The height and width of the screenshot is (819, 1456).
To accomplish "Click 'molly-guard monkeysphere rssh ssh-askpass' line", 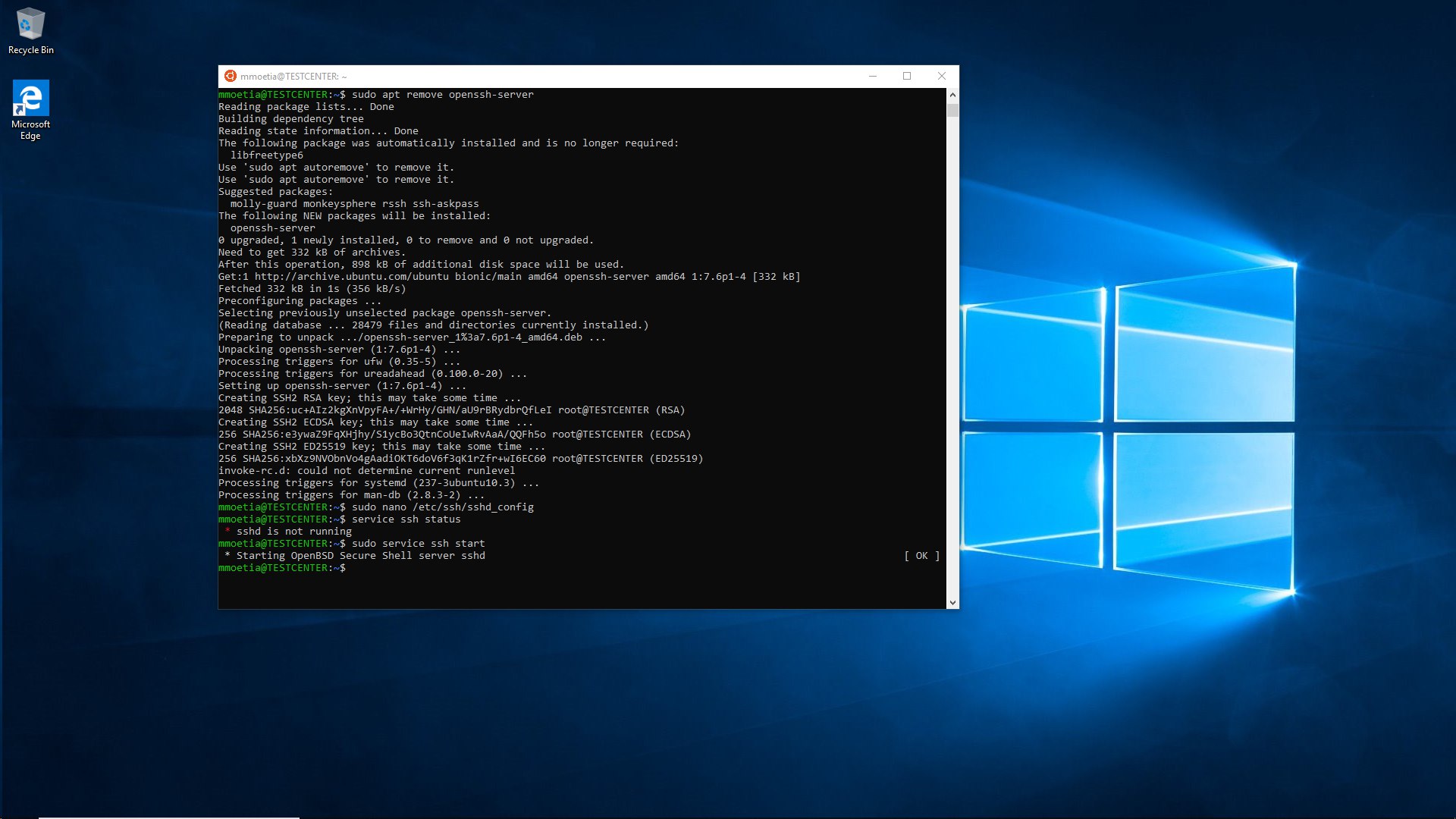I will point(355,204).
